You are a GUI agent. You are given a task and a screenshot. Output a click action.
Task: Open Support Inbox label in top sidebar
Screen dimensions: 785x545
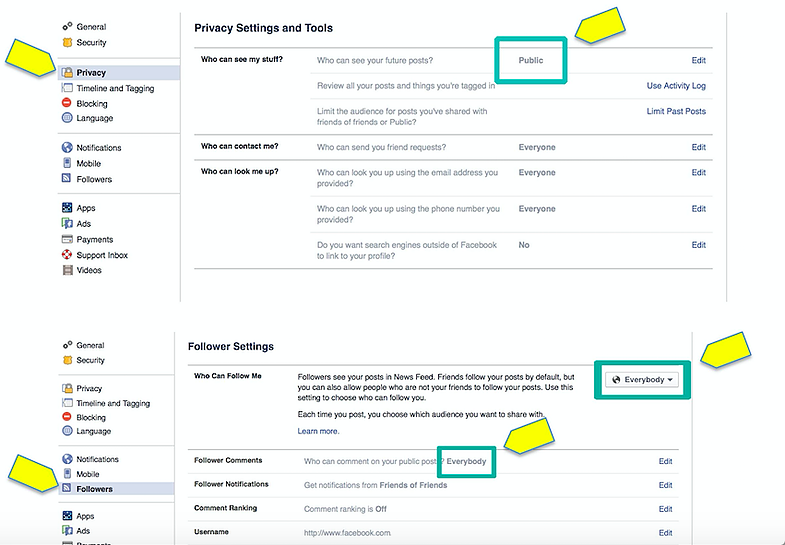[x=102, y=255]
